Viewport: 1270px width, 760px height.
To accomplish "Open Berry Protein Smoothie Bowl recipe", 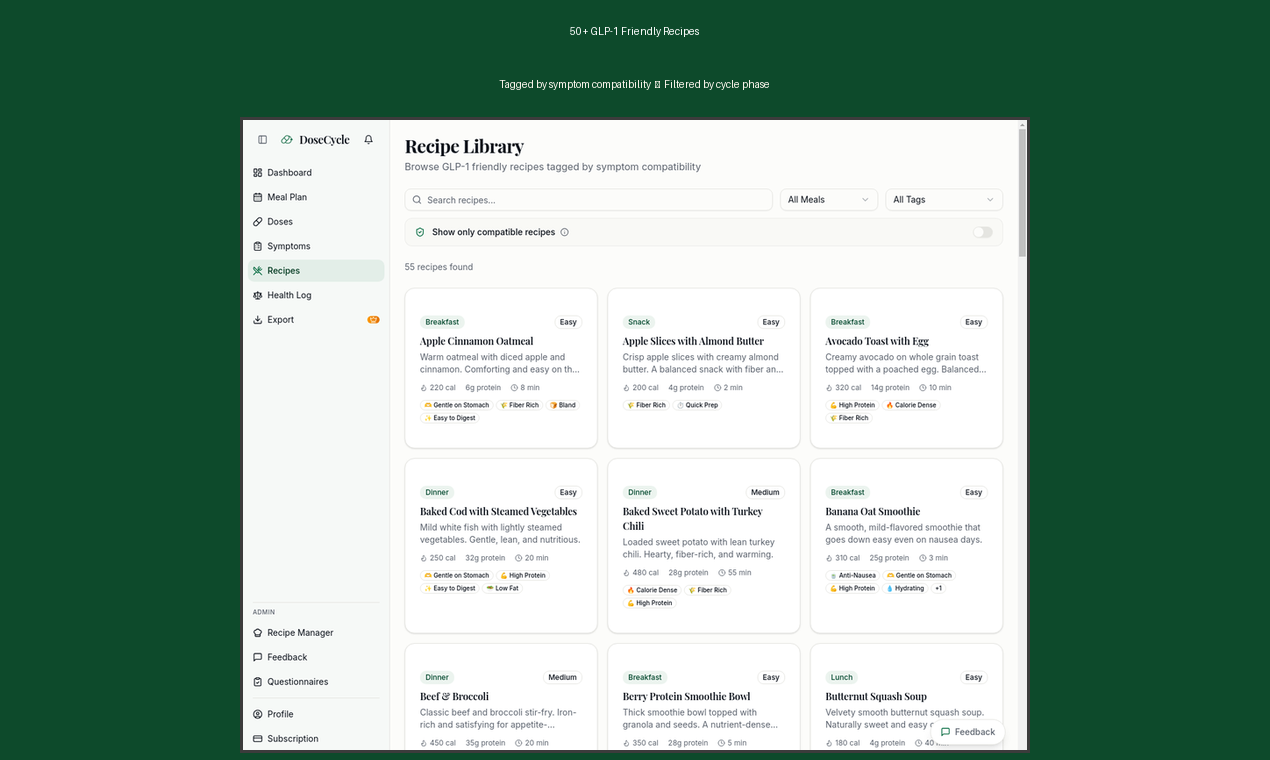I will point(704,697).
